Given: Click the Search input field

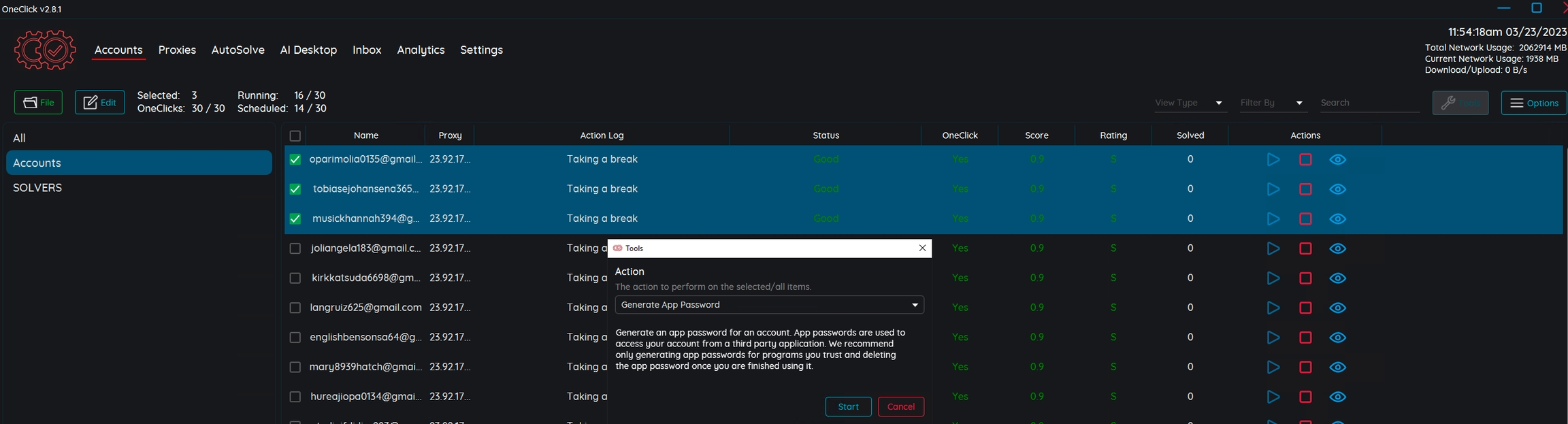Looking at the screenshot, I should tap(1369, 103).
